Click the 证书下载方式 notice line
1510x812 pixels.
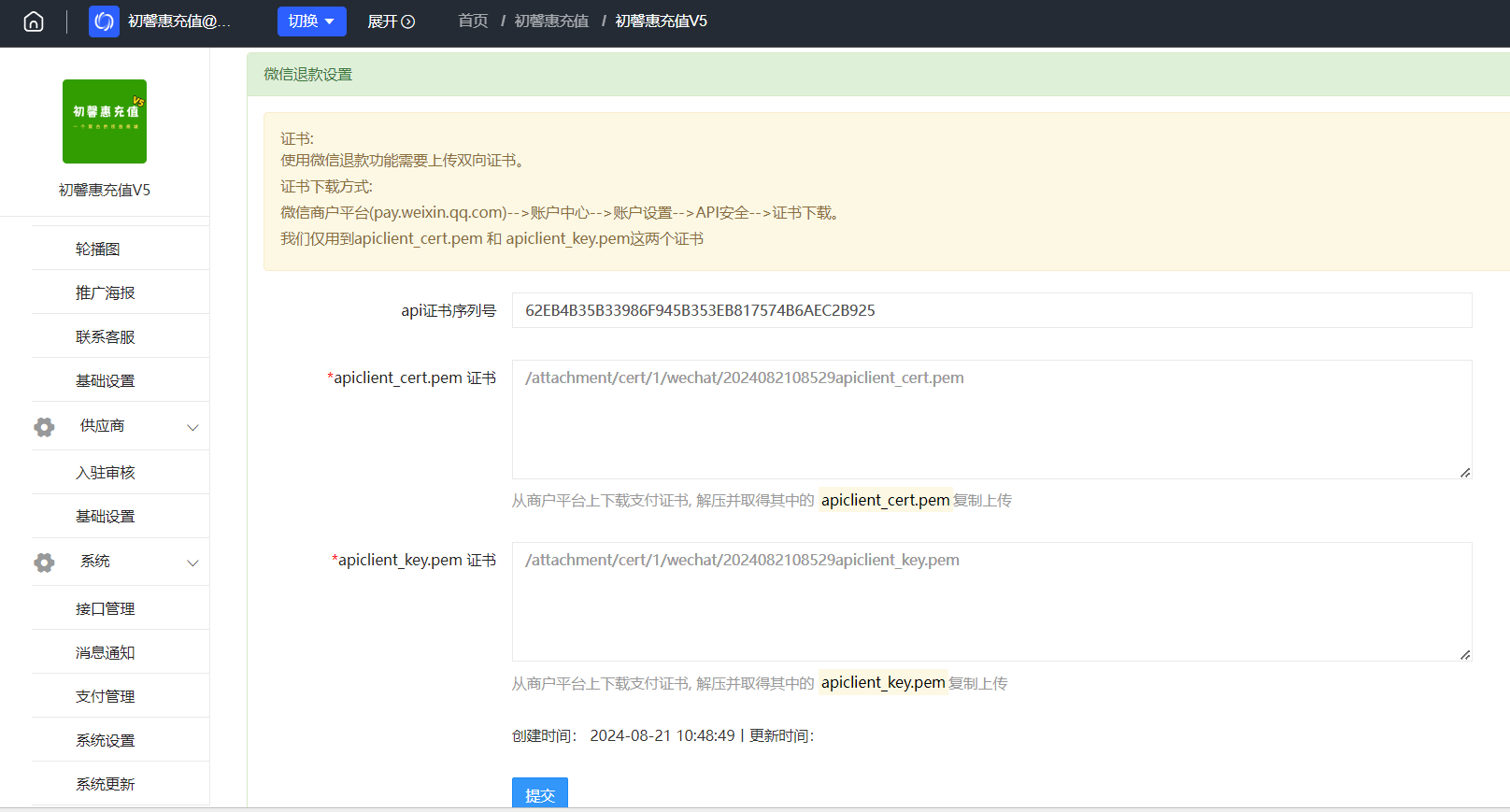326,187
